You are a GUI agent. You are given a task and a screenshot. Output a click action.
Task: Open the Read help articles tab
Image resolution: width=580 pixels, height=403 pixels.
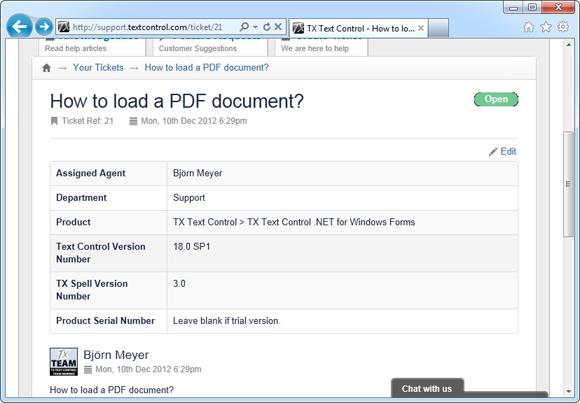point(92,47)
